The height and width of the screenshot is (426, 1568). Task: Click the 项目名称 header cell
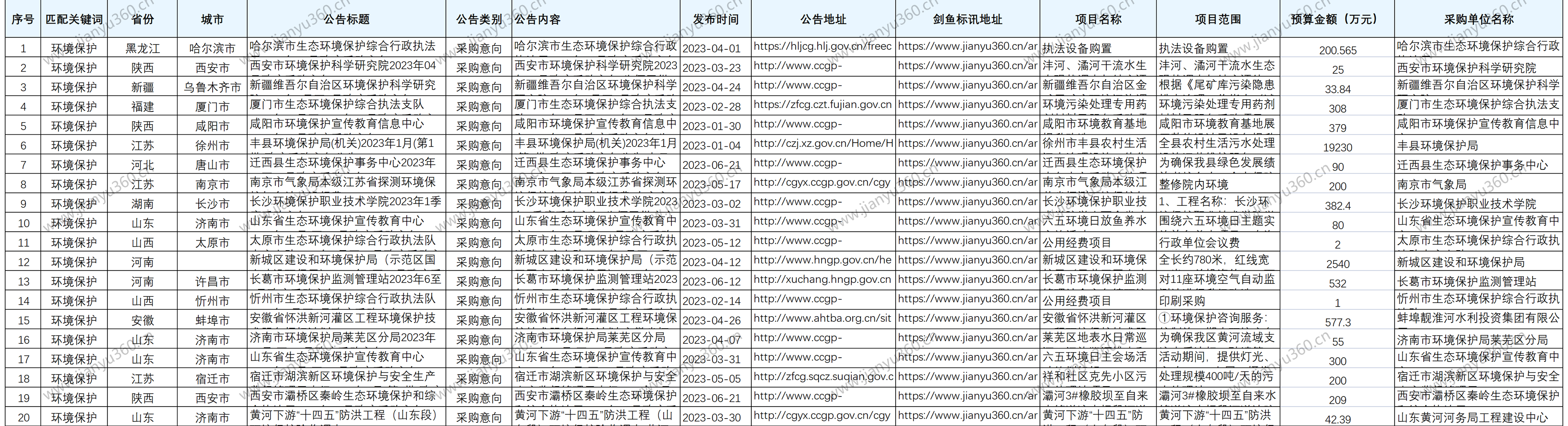[x=1098, y=19]
